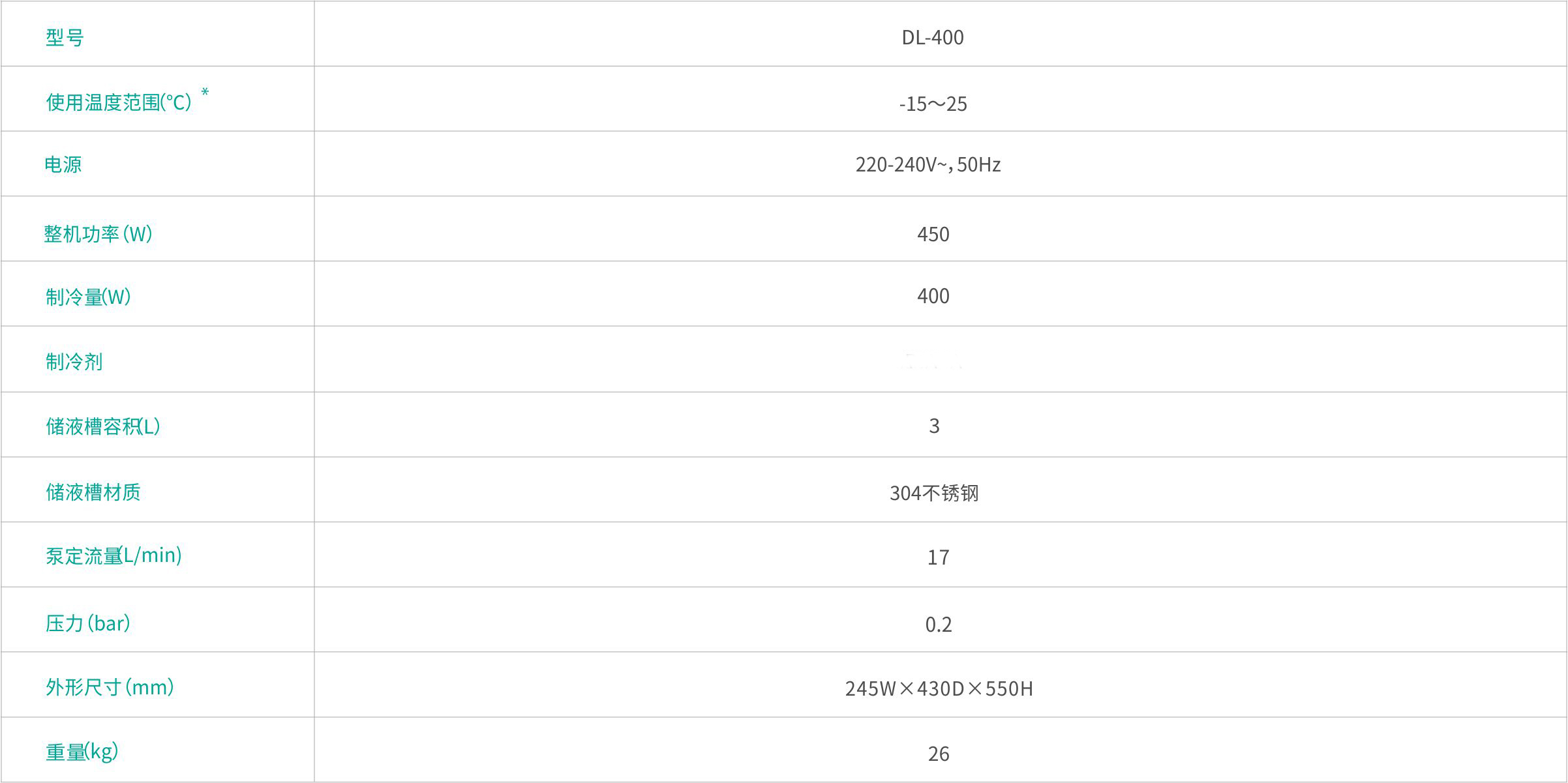Click the 型号 row label
Screen dimensions: 1568x783
point(65,37)
